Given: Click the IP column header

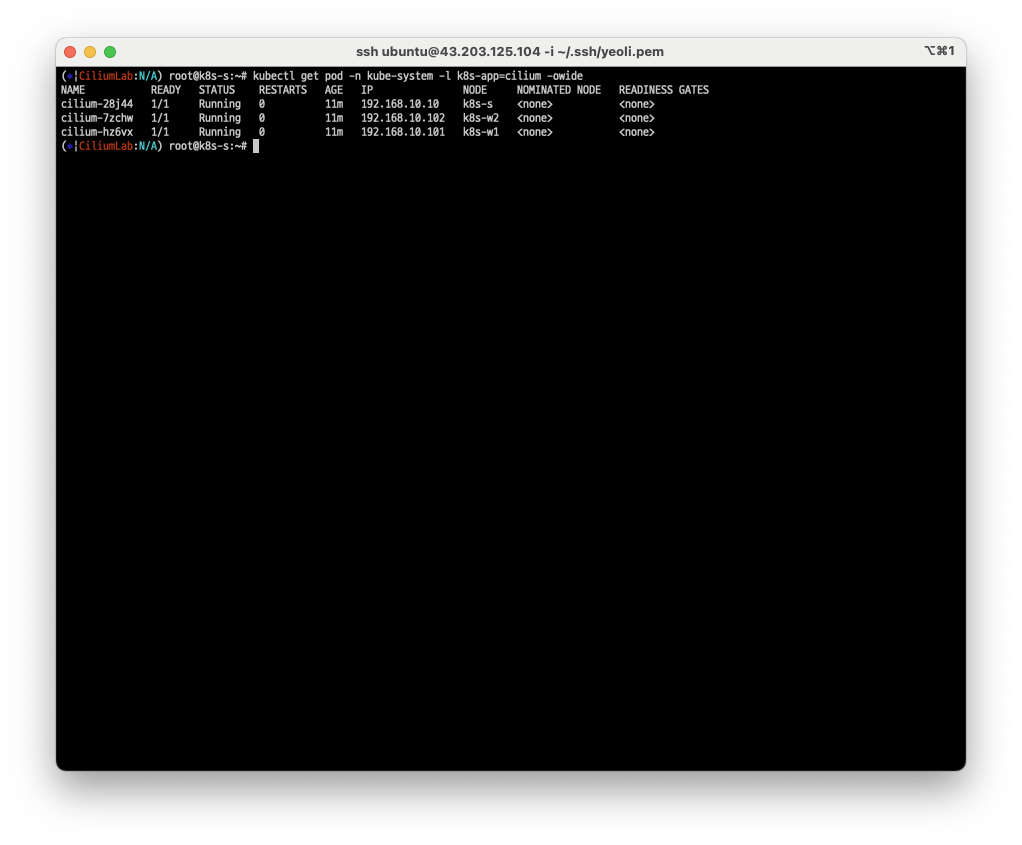Looking at the screenshot, I should [x=367, y=90].
